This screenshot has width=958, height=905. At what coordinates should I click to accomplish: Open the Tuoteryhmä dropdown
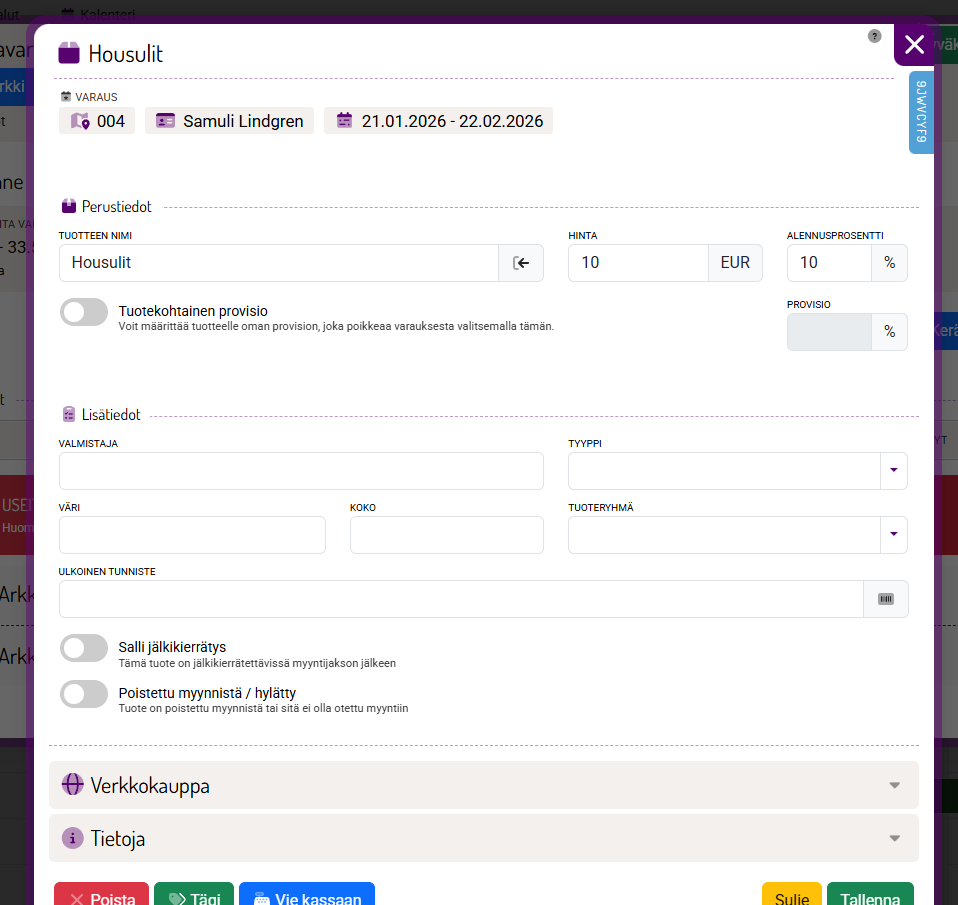pyautogui.click(x=738, y=535)
